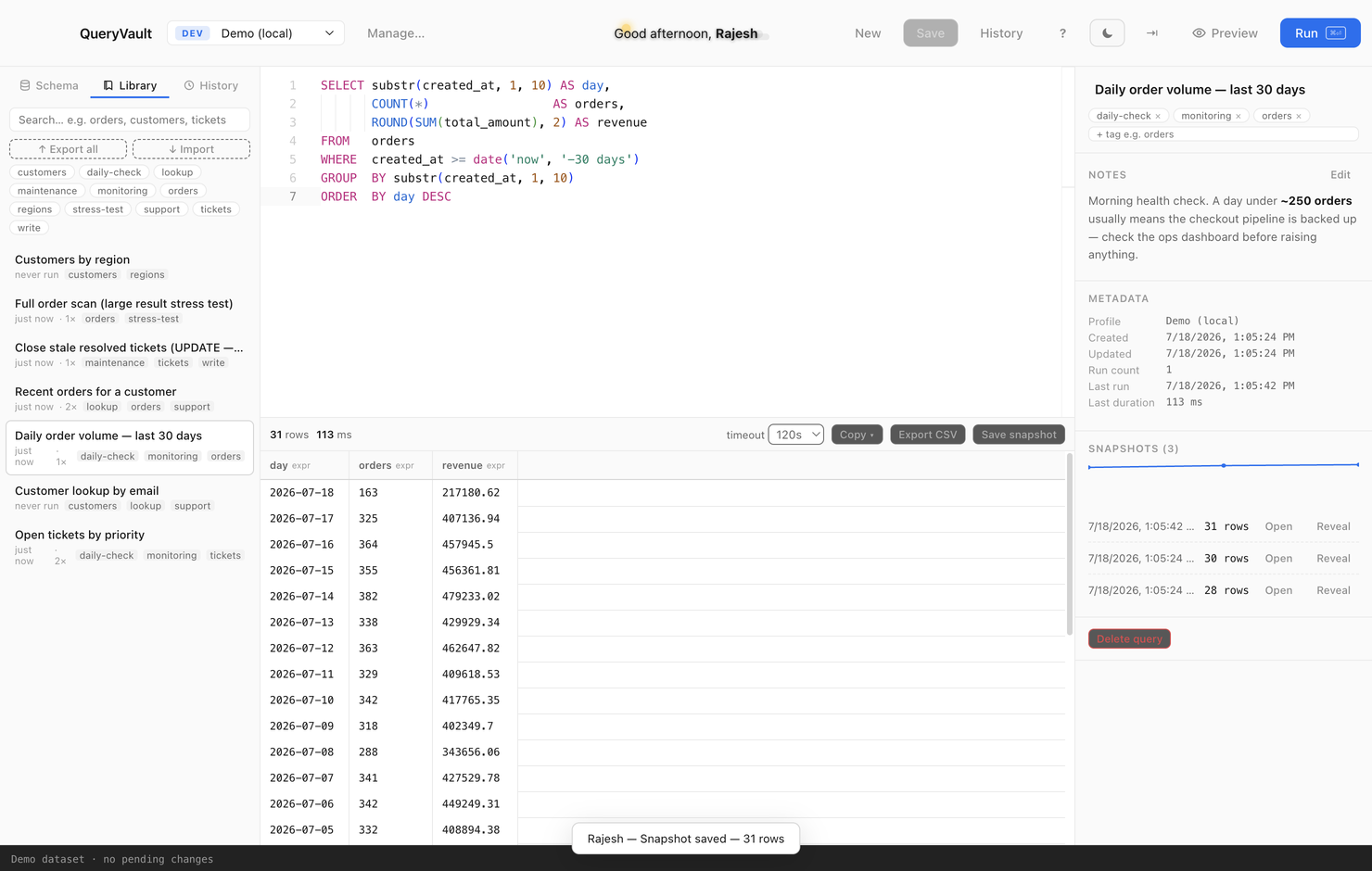The width and height of the screenshot is (1372, 871).
Task: Open Preview with eye icon
Action: (x=1225, y=33)
